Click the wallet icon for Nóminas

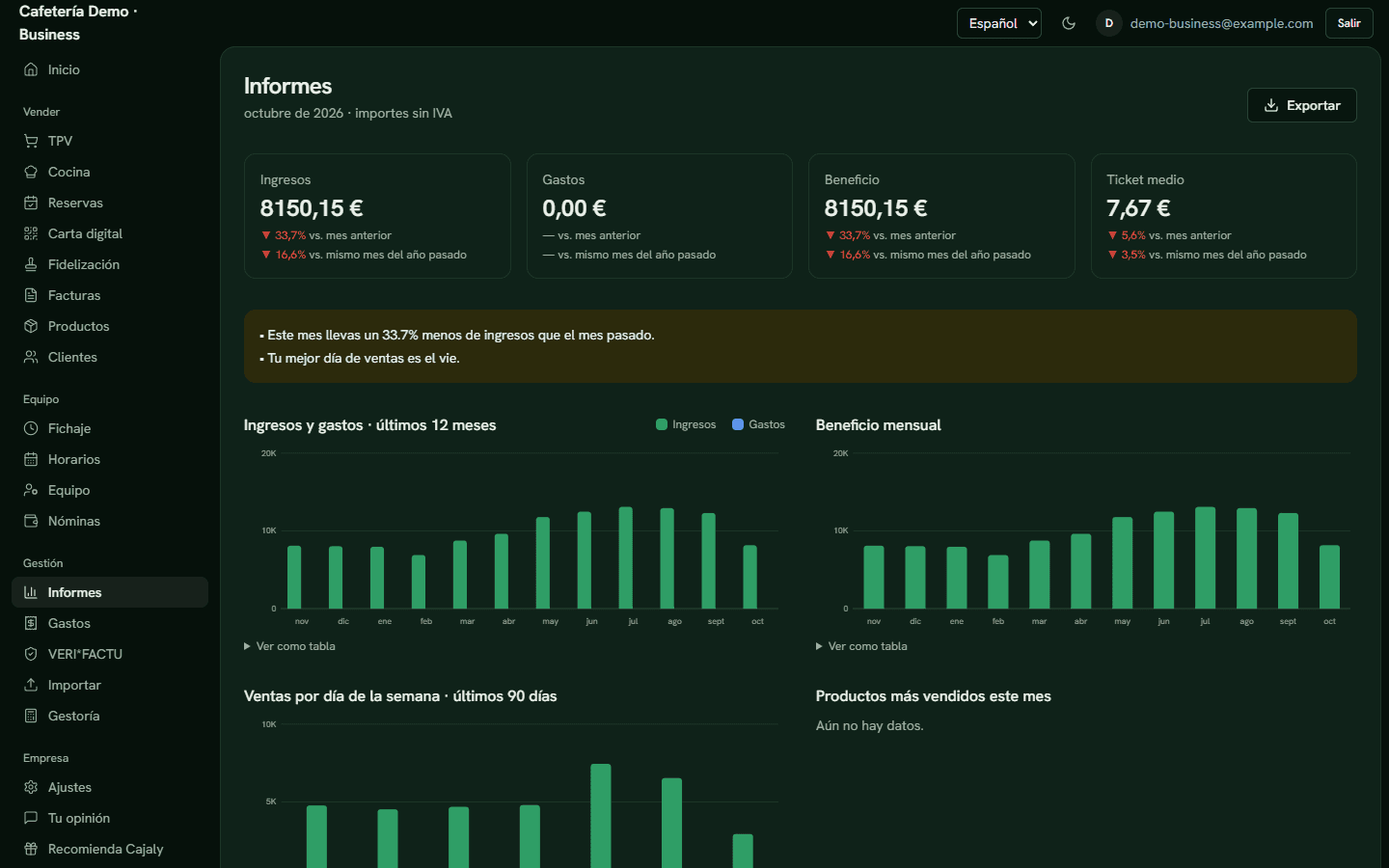pos(31,521)
